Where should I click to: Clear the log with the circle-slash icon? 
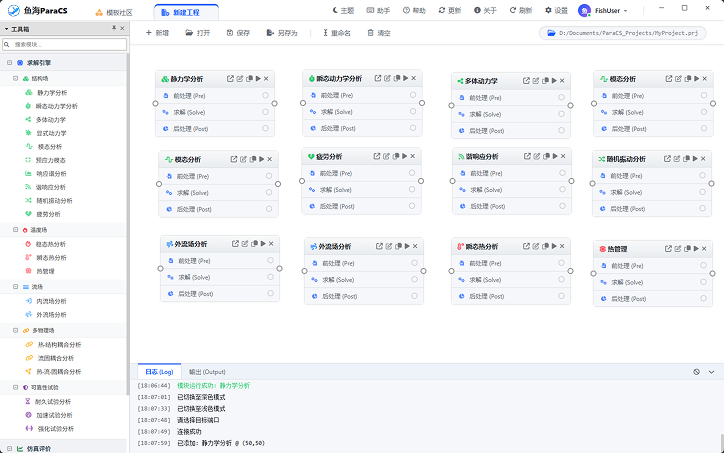coord(697,371)
